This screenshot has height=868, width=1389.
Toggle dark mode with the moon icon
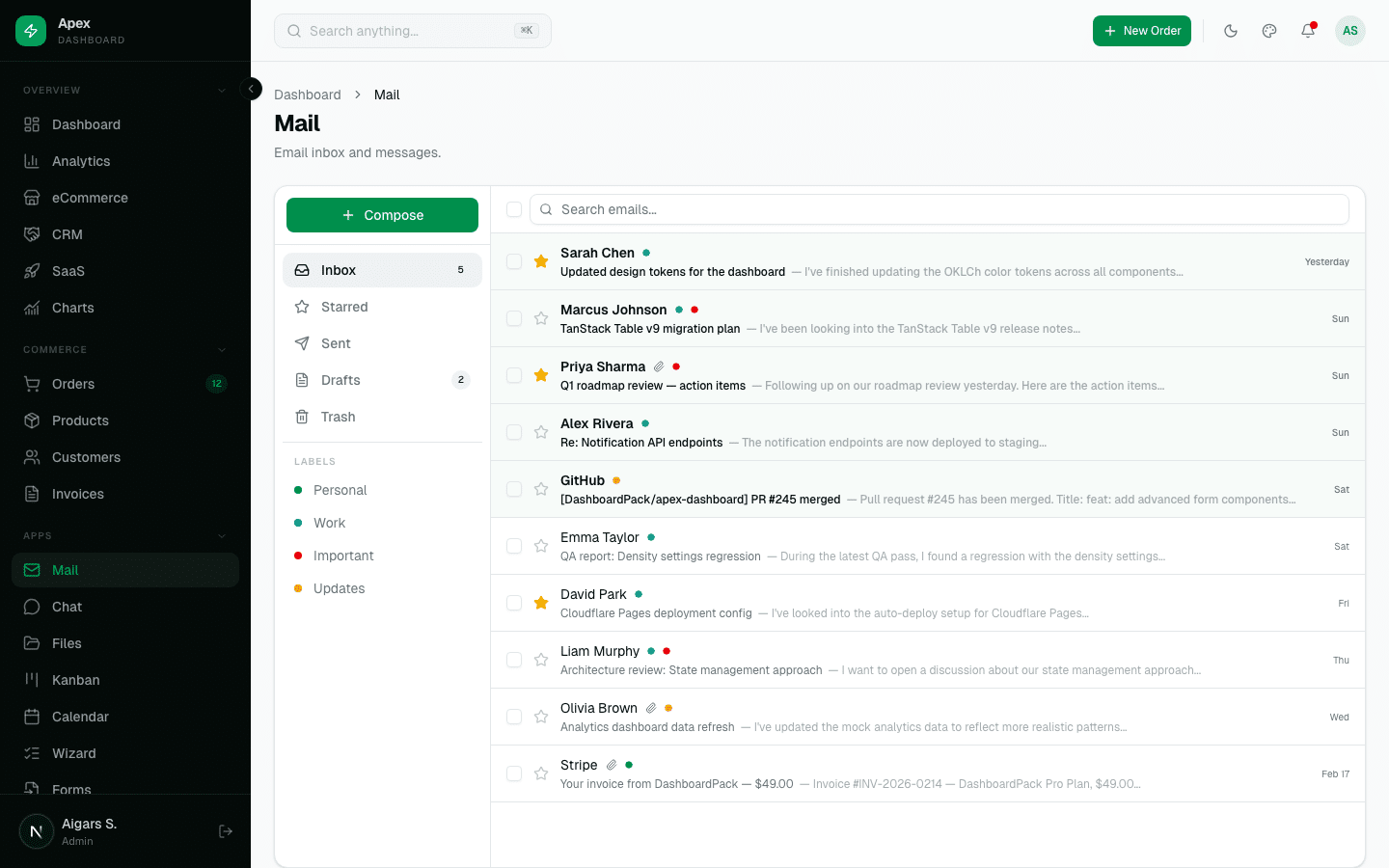(1231, 31)
